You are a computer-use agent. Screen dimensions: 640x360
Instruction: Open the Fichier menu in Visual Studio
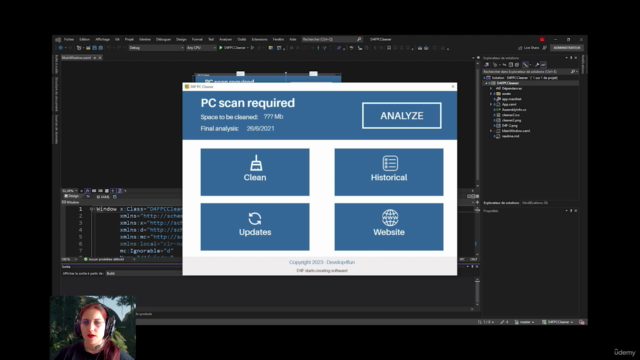(x=69, y=40)
